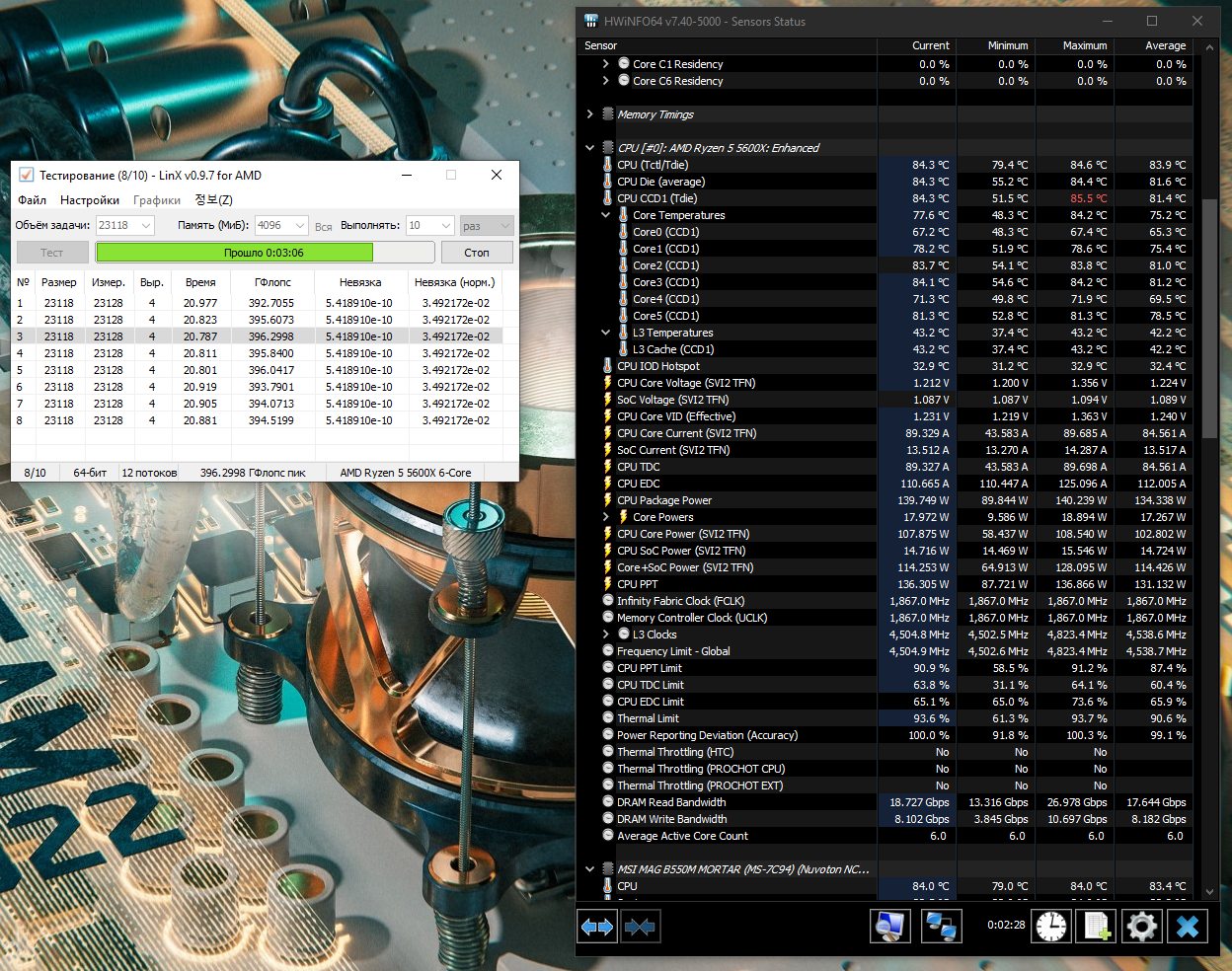This screenshot has width=1232, height=971.
Task: Open the Настройки menu in LinX
Action: pos(90,200)
